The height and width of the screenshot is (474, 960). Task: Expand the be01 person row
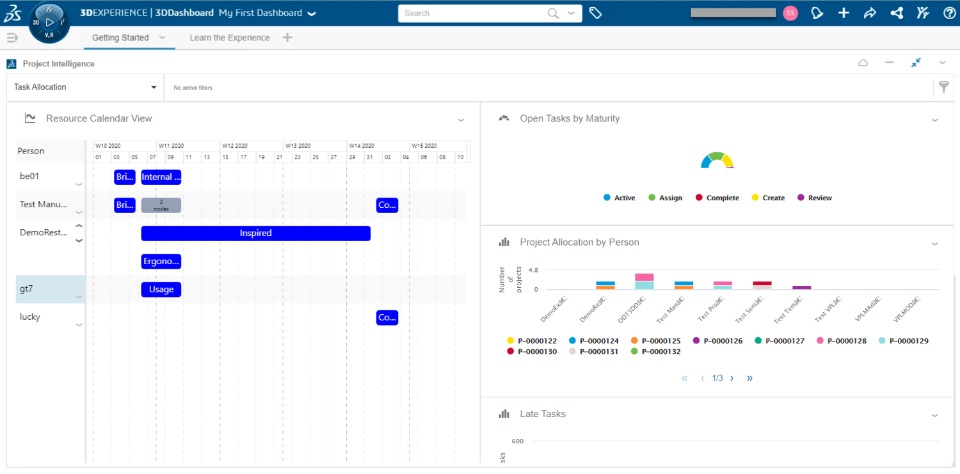pos(79,184)
